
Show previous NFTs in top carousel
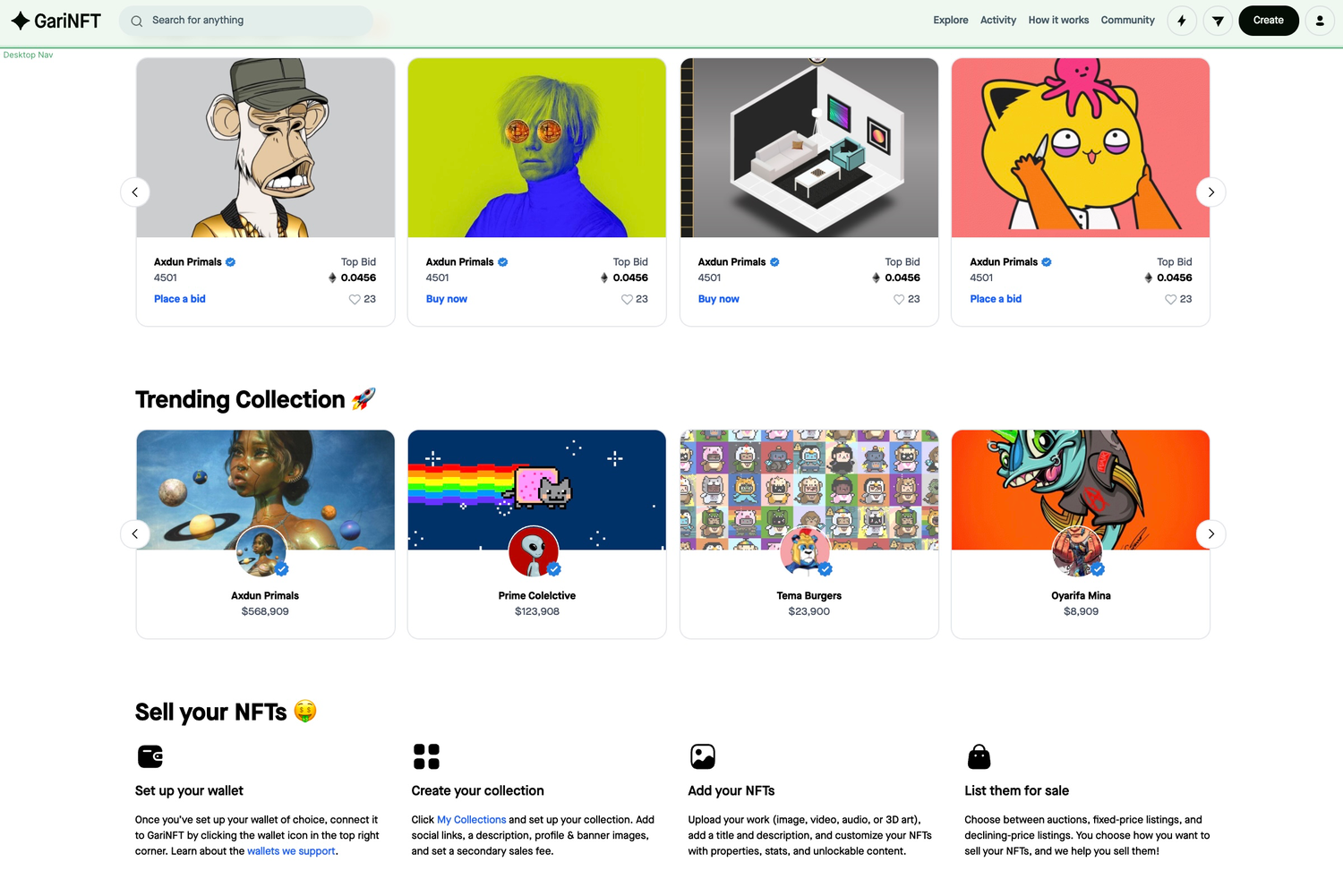click(135, 192)
